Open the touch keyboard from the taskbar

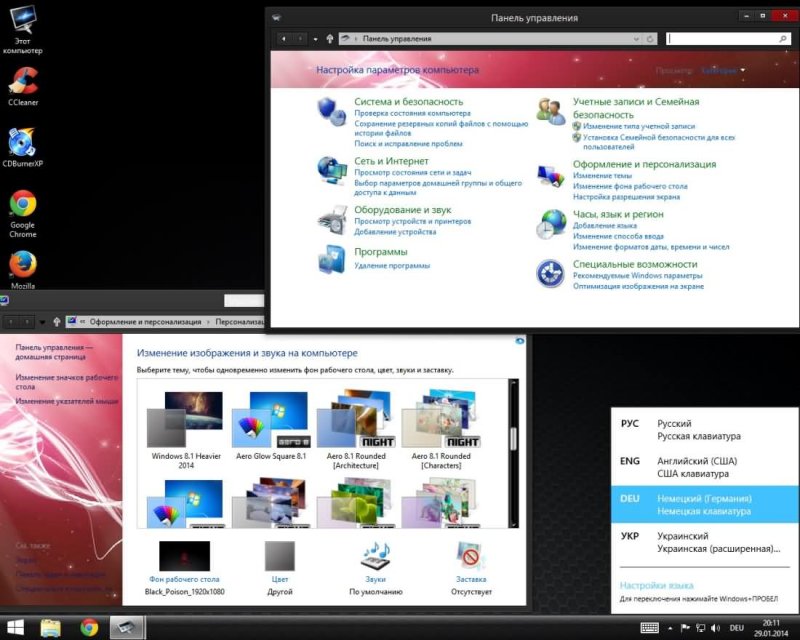[649, 628]
